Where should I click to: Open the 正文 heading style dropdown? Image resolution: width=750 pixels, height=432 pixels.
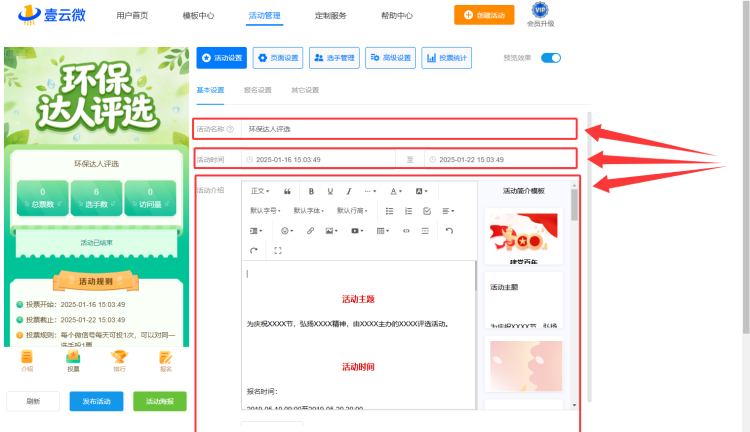[x=260, y=191]
